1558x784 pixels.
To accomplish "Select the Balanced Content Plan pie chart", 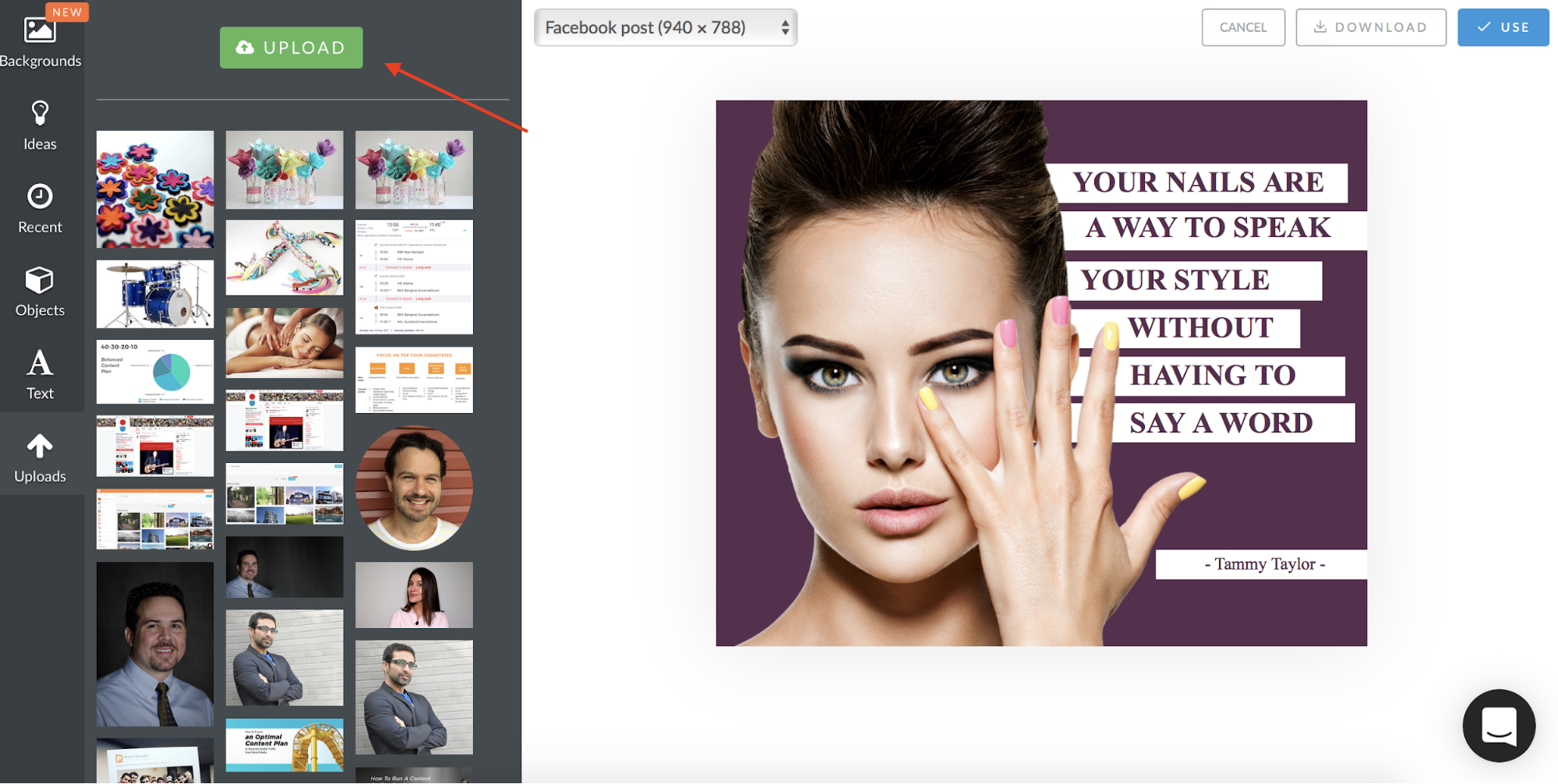I will click(x=155, y=372).
